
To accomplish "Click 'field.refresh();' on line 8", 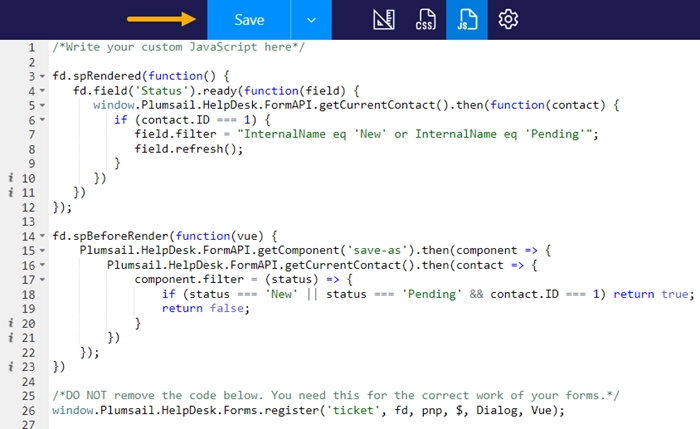I will click(x=189, y=149).
